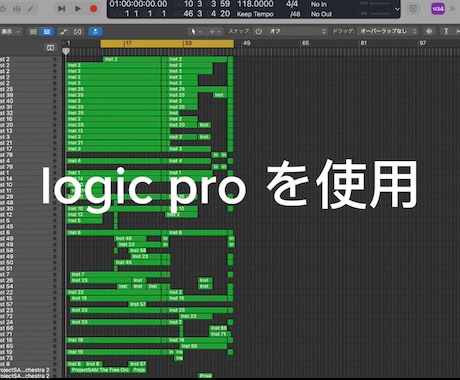Screen dimensions: 460x380
Task: Click bar 49 in the ruler
Action: (247, 43)
